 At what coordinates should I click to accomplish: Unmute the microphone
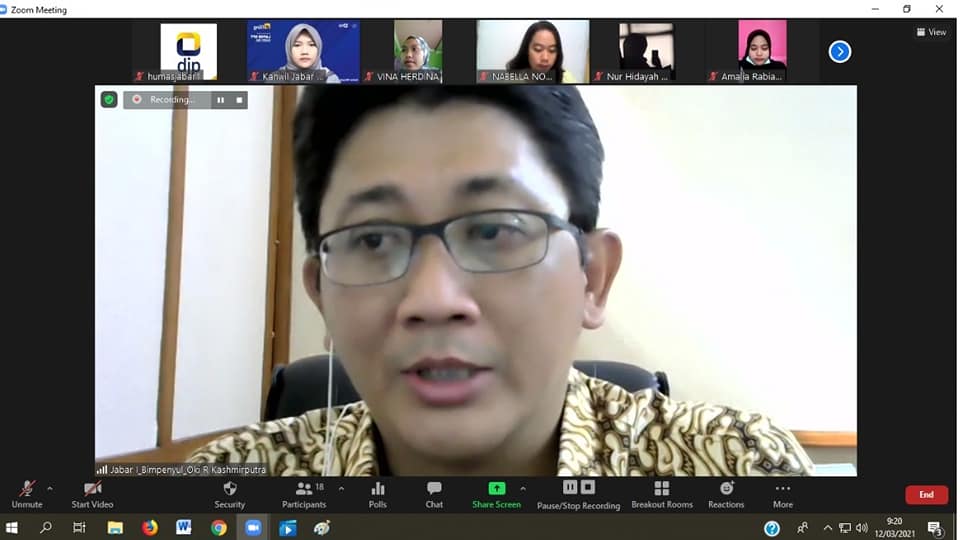[27, 492]
